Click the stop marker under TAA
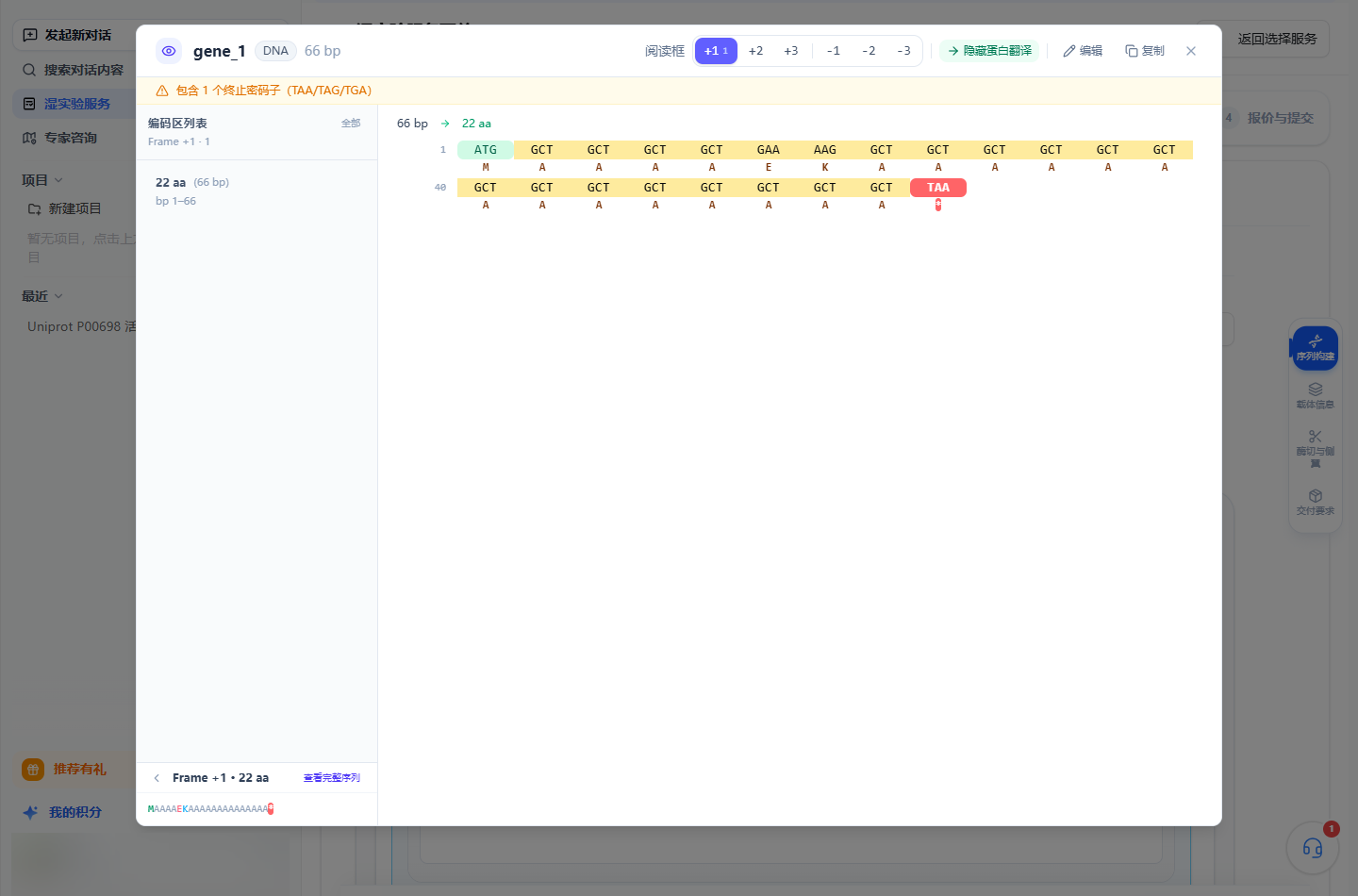 (938, 205)
